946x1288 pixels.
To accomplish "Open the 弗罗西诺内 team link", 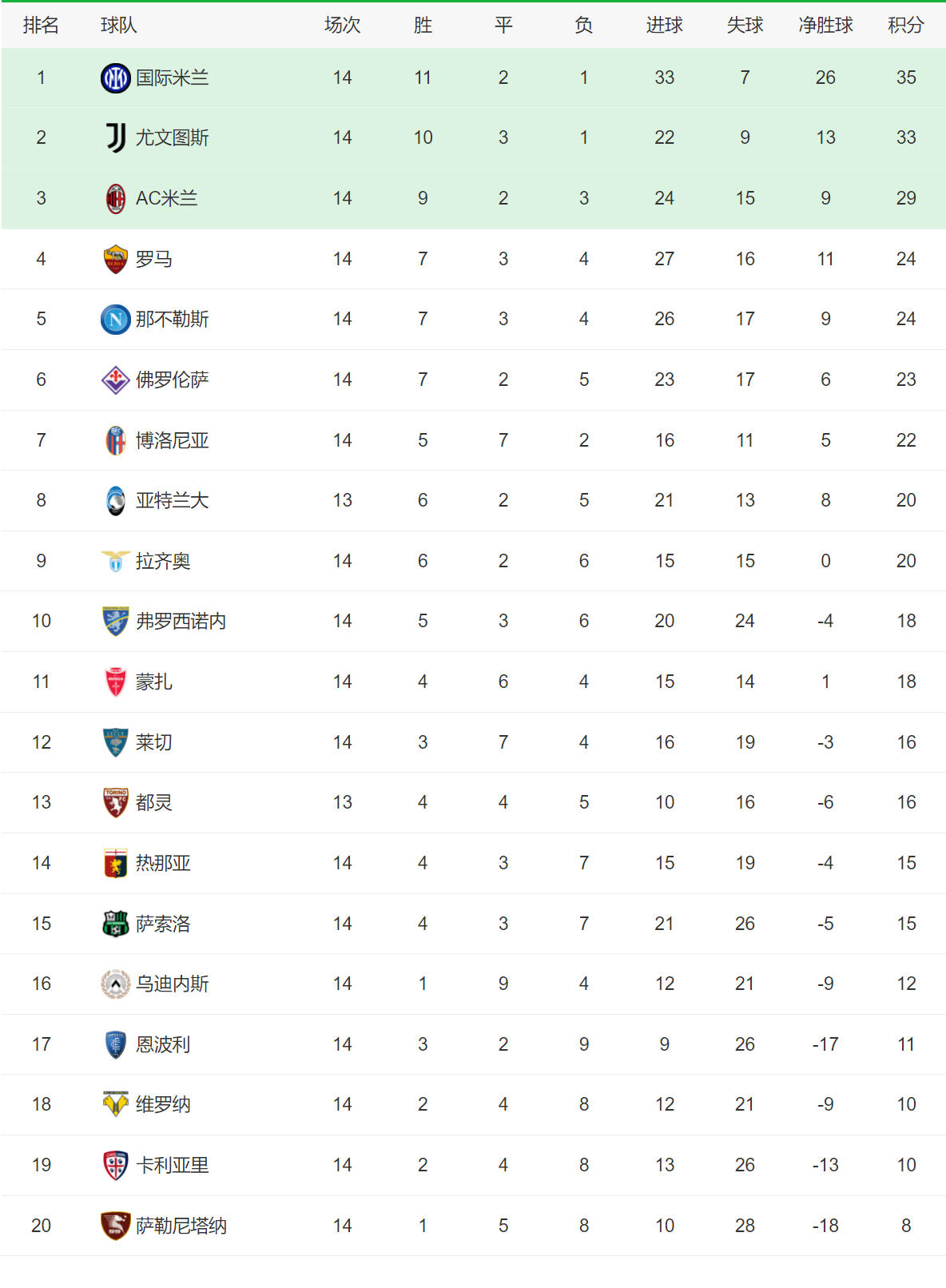I will click(x=181, y=622).
